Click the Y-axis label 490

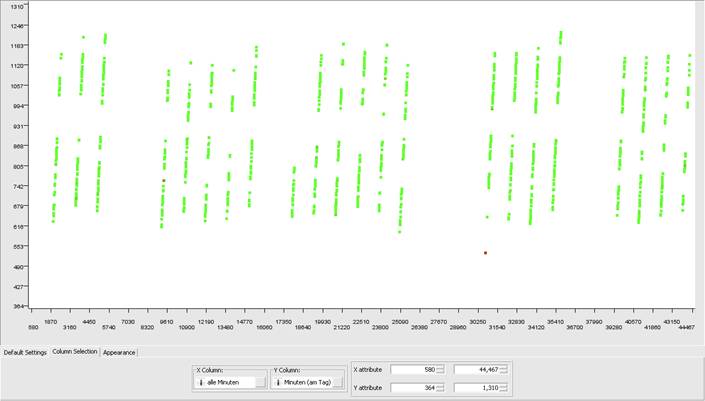tap(18, 267)
